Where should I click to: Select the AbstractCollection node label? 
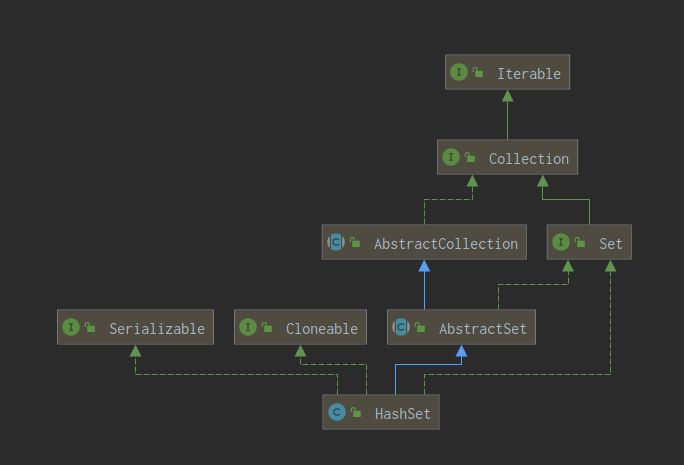coord(445,243)
